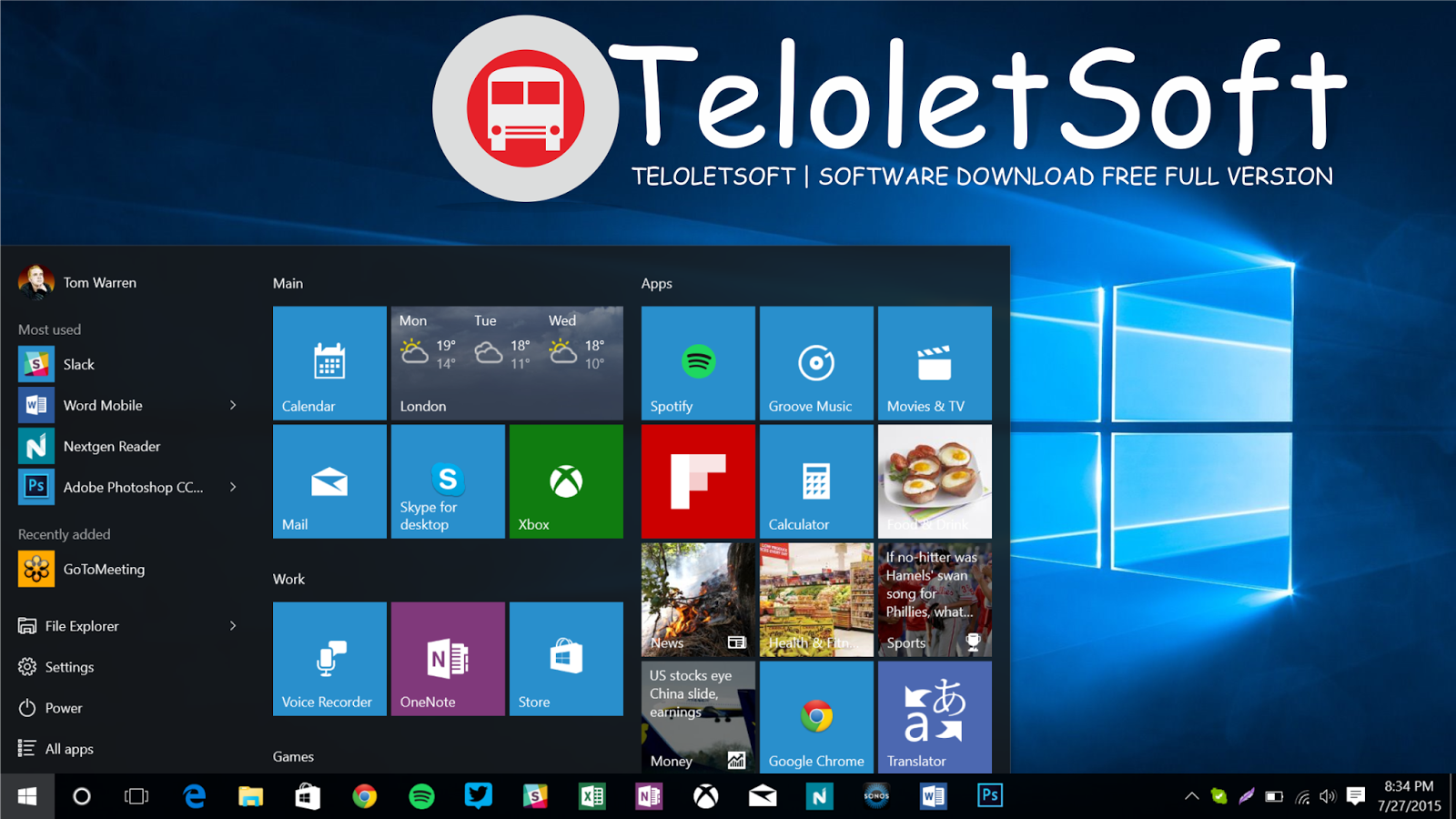
Task: Click the battery tray icon
Action: click(1274, 796)
